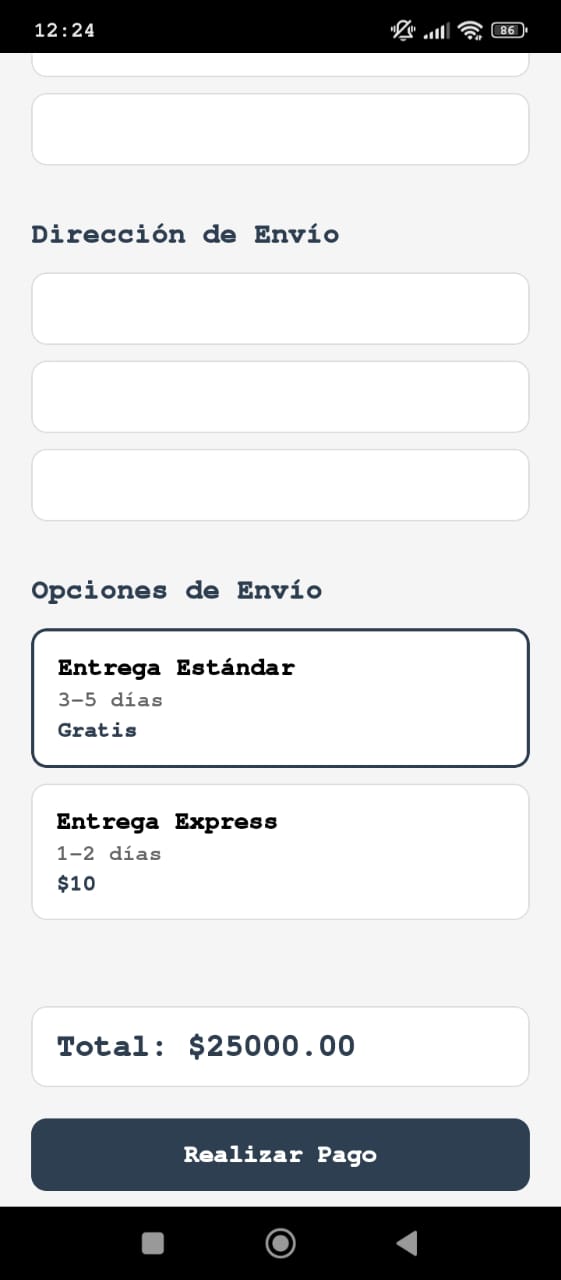This screenshot has width=561, height=1280.
Task: Focus second field under Dirección de Envío
Action: (x=280, y=397)
